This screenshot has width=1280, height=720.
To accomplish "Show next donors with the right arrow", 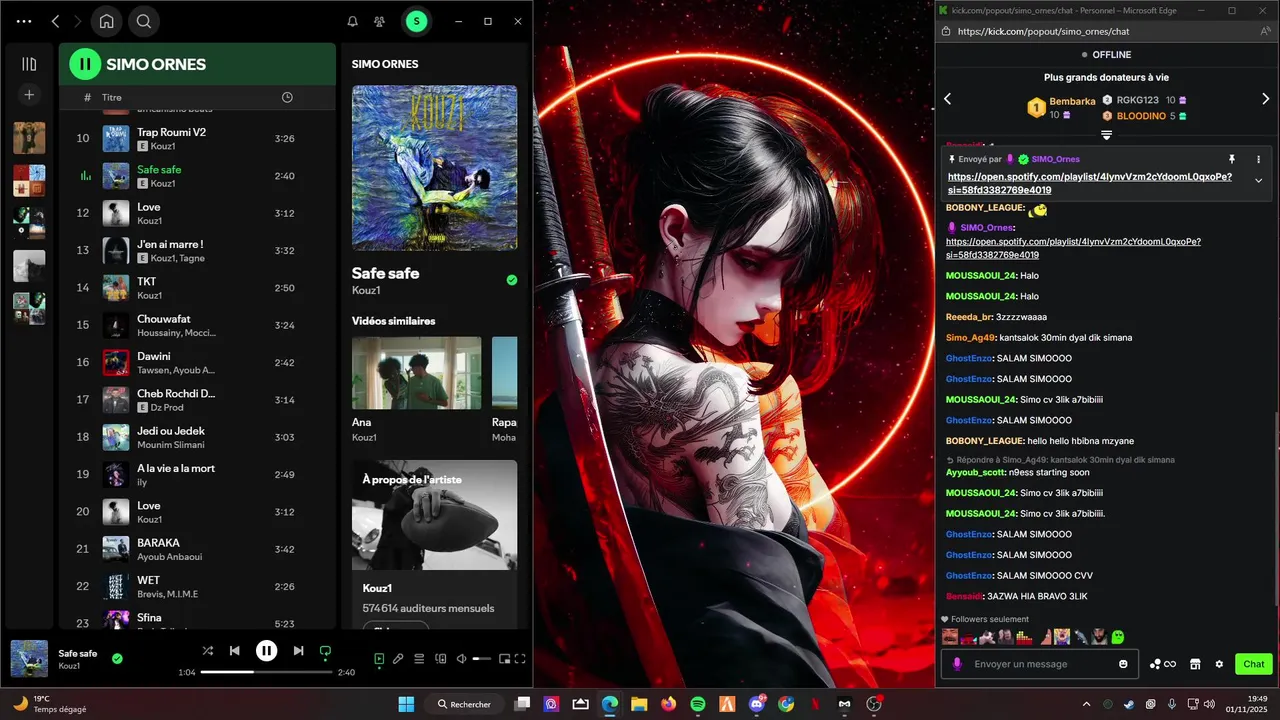I will tap(1265, 99).
